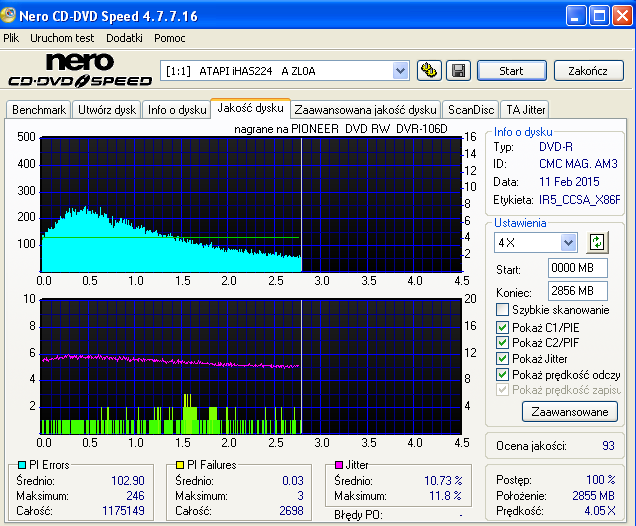Uncheck Pokaż Jitter checkbox
636x526 pixels.
pyautogui.click(x=502, y=359)
